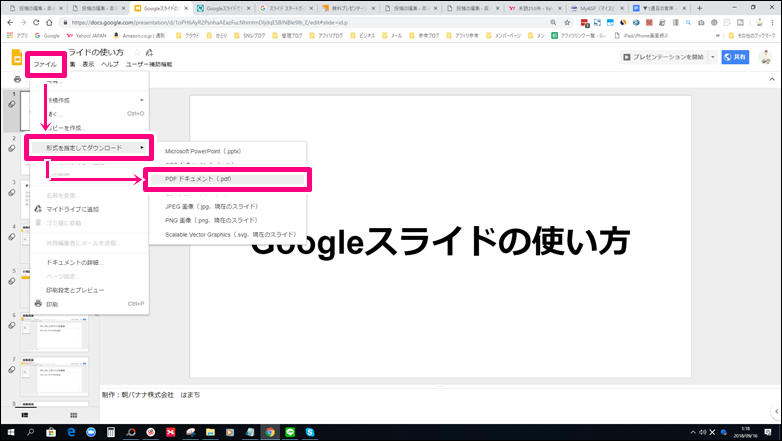782x441 pixels.
Task: Click the print icon in the toolbar
Action: pyautogui.click(x=17, y=79)
